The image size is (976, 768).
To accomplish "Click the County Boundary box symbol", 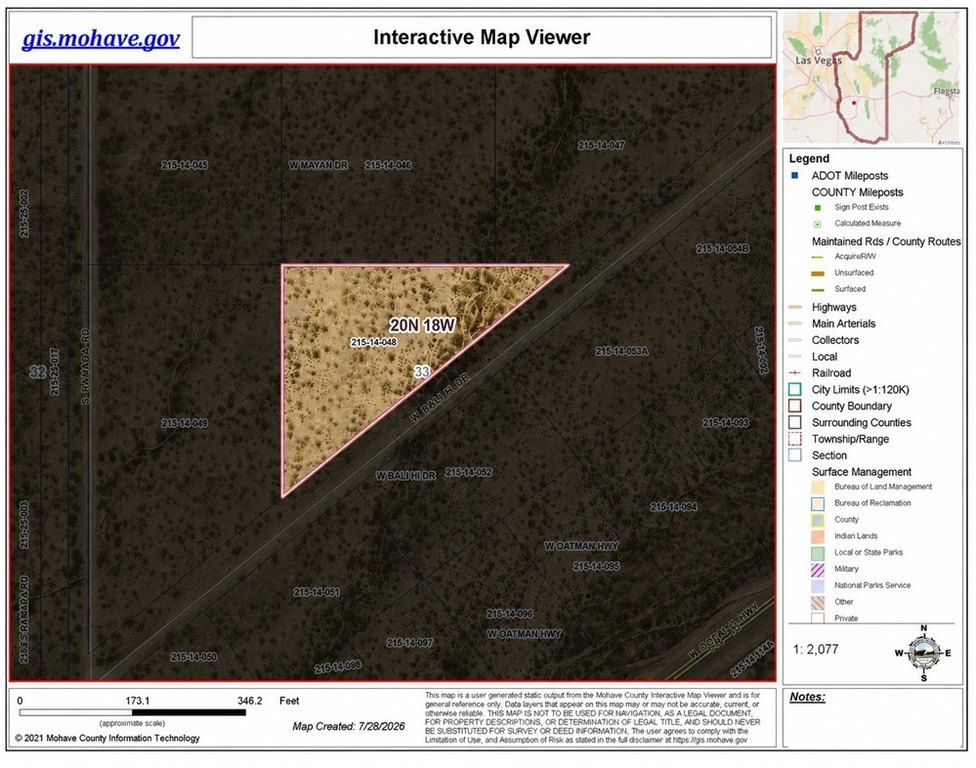I will click(795, 406).
